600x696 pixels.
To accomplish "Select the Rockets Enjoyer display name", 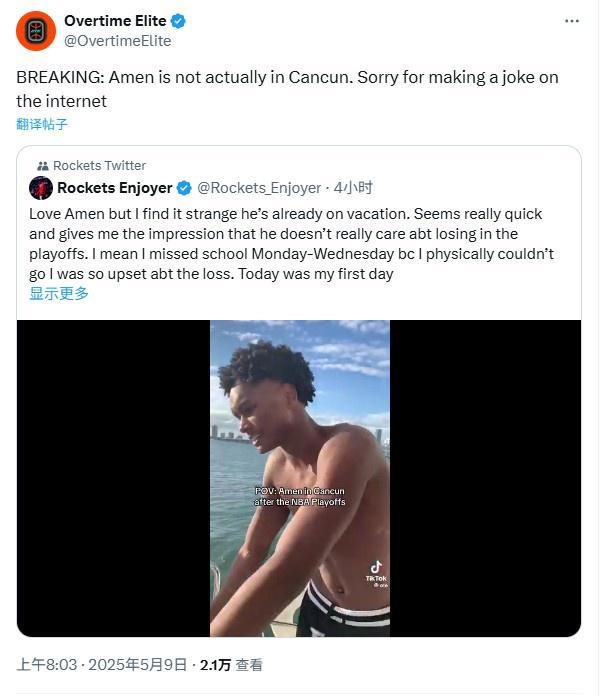I will point(114,188).
